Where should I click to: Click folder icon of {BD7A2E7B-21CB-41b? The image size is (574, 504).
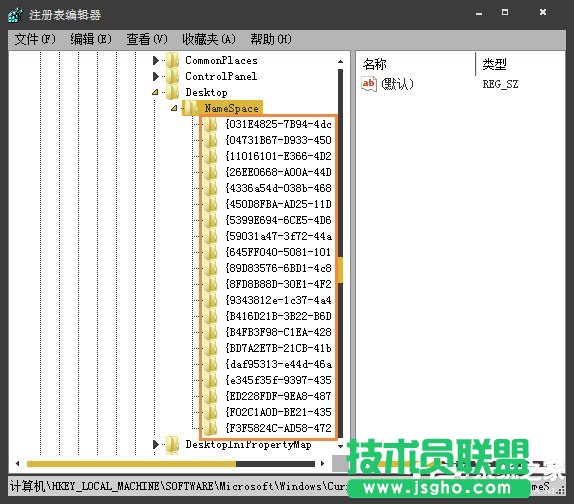(x=210, y=348)
